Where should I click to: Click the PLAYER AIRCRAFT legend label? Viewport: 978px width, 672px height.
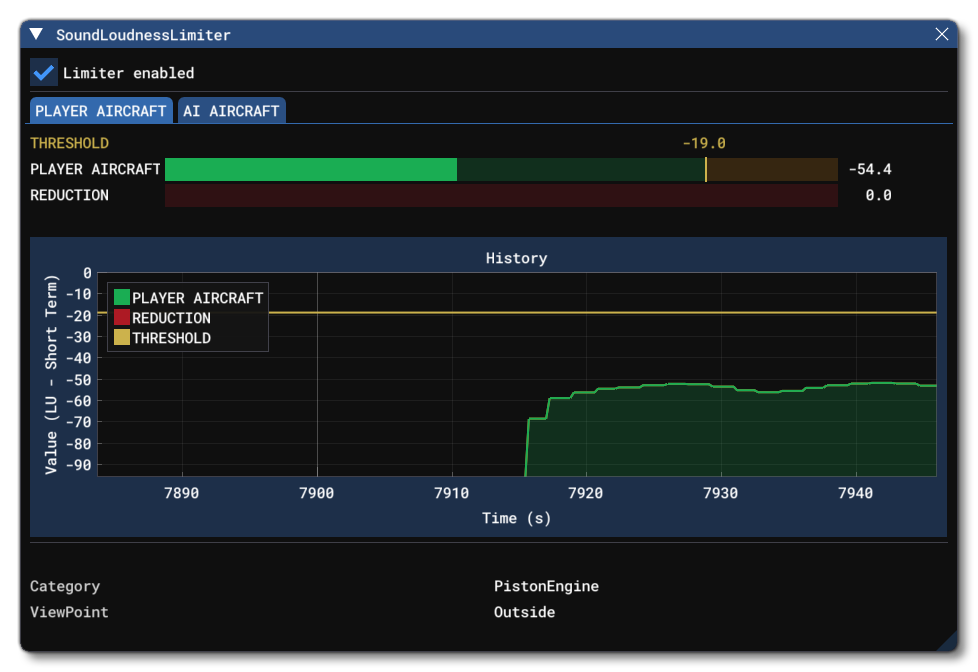(197, 298)
